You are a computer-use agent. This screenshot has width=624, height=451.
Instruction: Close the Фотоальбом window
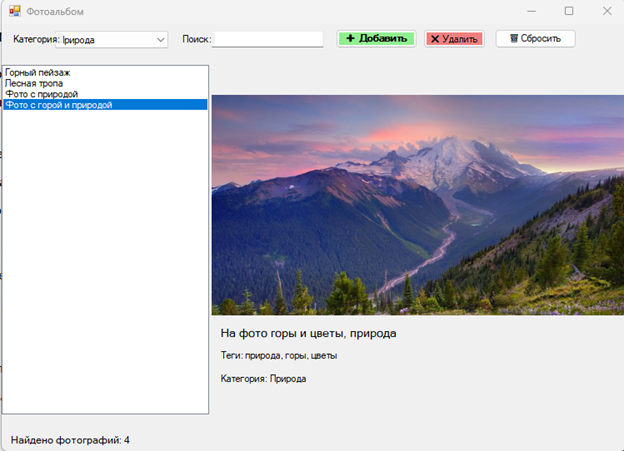click(606, 11)
